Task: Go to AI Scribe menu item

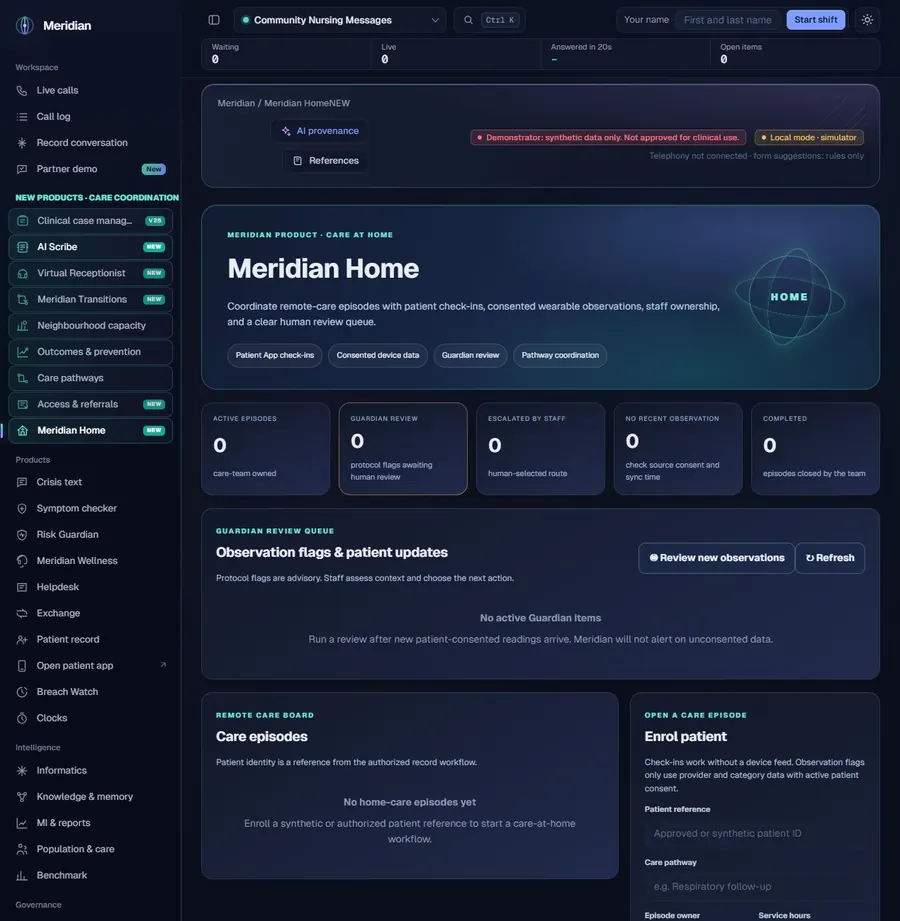Action: 90,247
